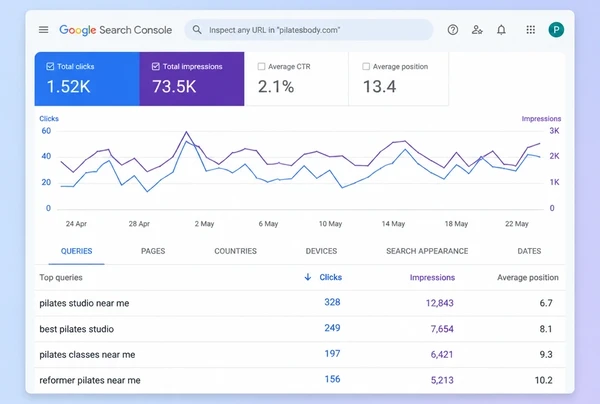Image resolution: width=600 pixels, height=404 pixels.
Task: Click the 22 May chart date label
Action: (x=517, y=224)
